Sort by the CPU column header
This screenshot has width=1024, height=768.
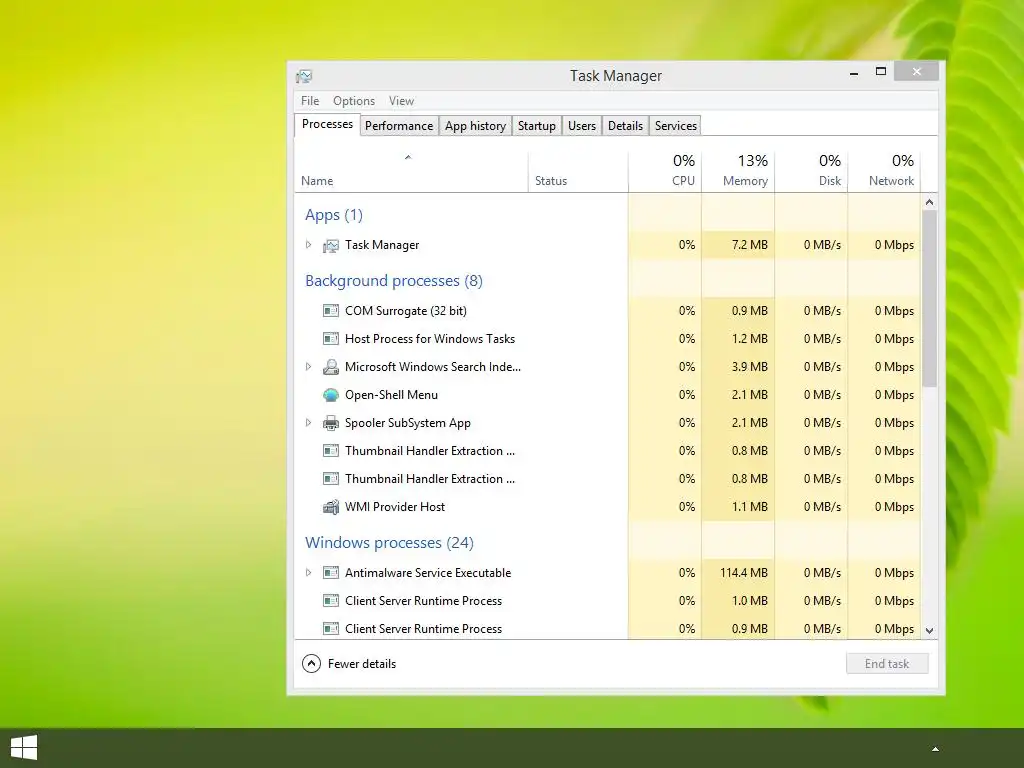coord(665,172)
